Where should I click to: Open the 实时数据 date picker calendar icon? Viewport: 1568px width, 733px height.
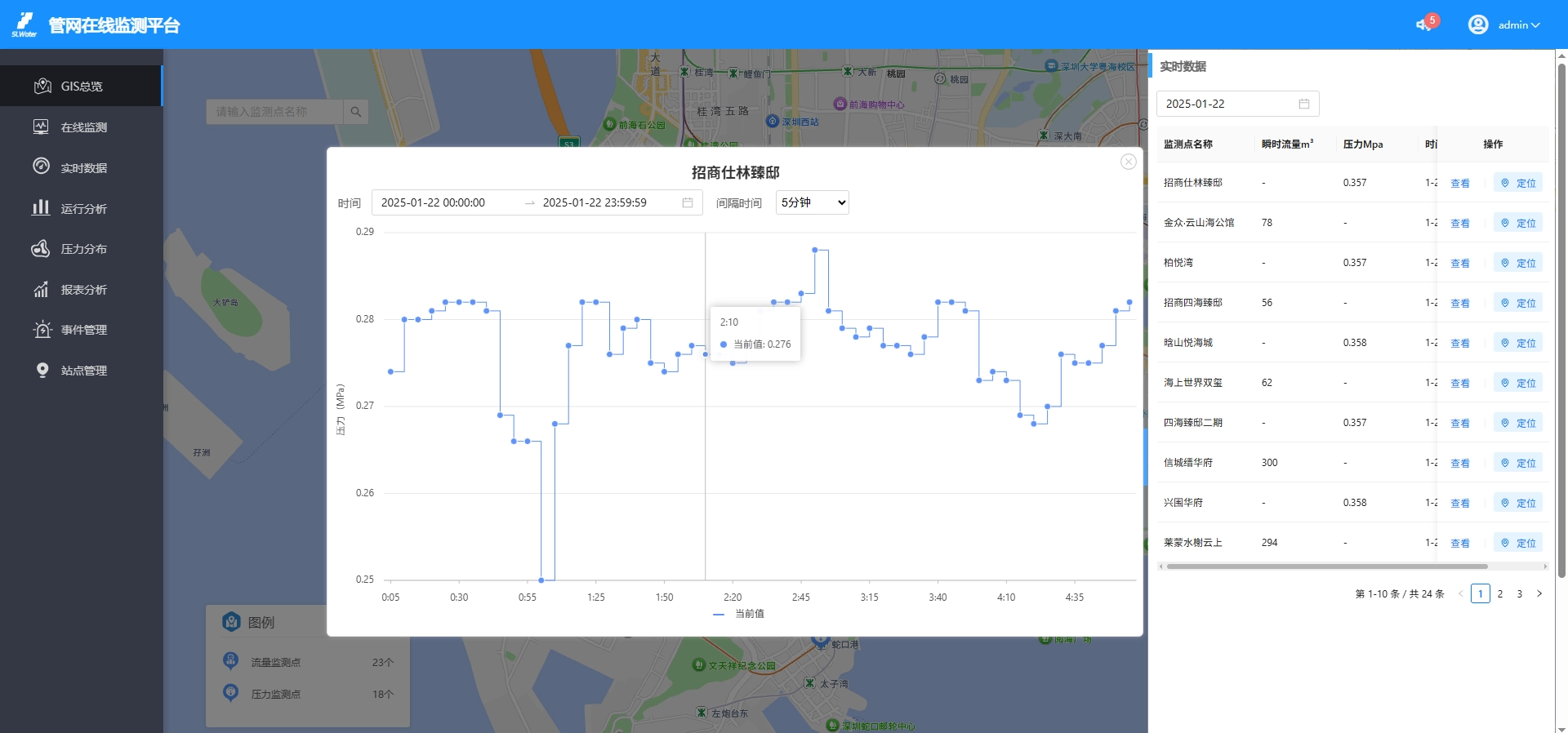coord(1304,104)
